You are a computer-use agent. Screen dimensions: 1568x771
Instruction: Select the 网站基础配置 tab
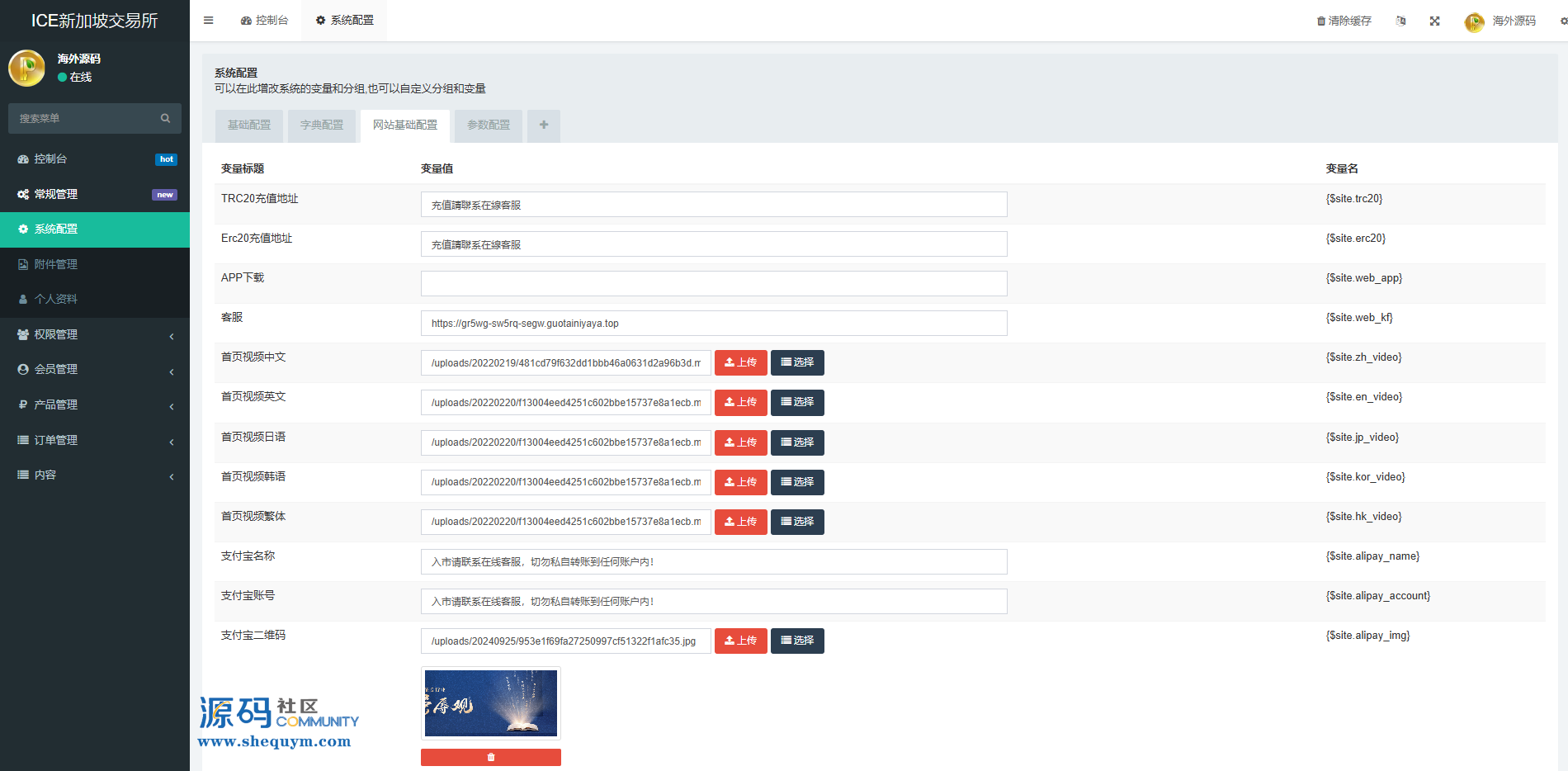(405, 125)
